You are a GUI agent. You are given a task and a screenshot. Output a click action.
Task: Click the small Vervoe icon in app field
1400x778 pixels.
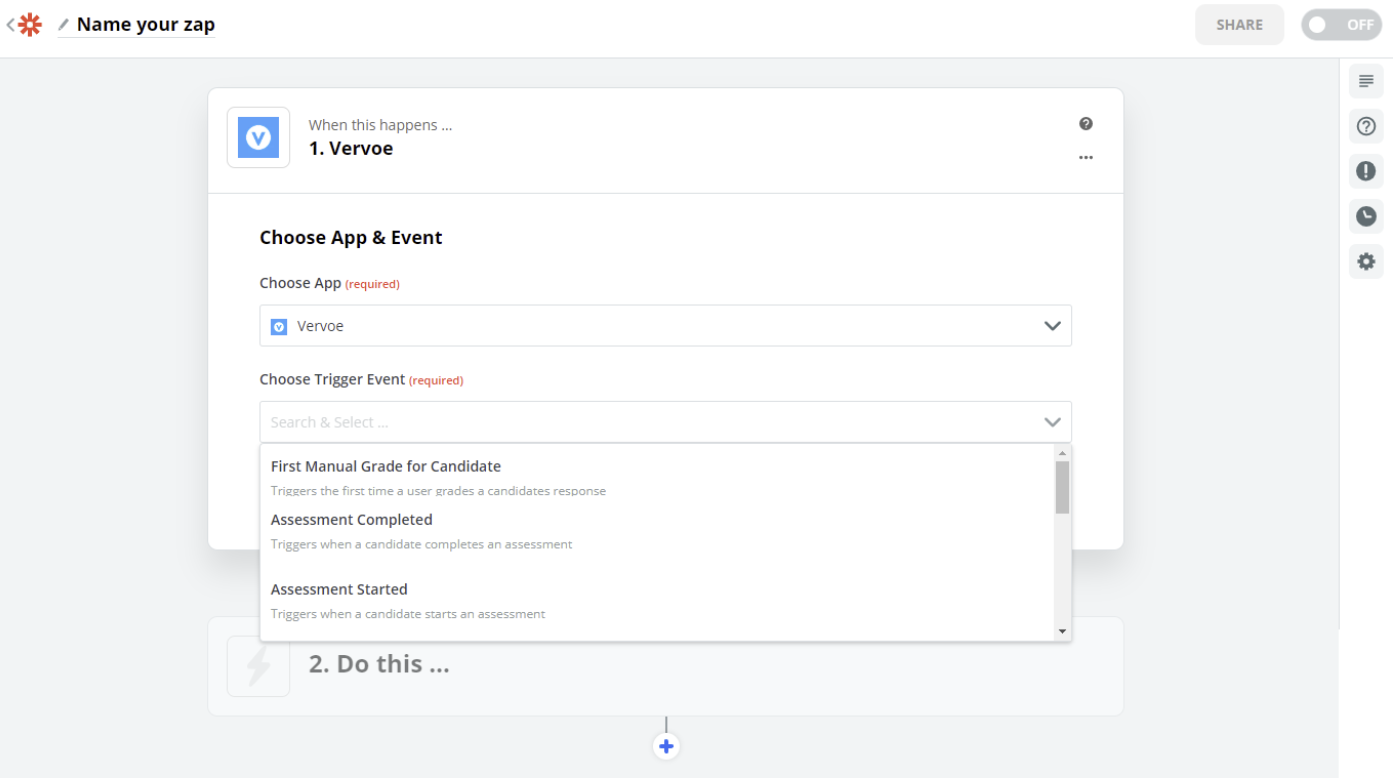pos(279,327)
